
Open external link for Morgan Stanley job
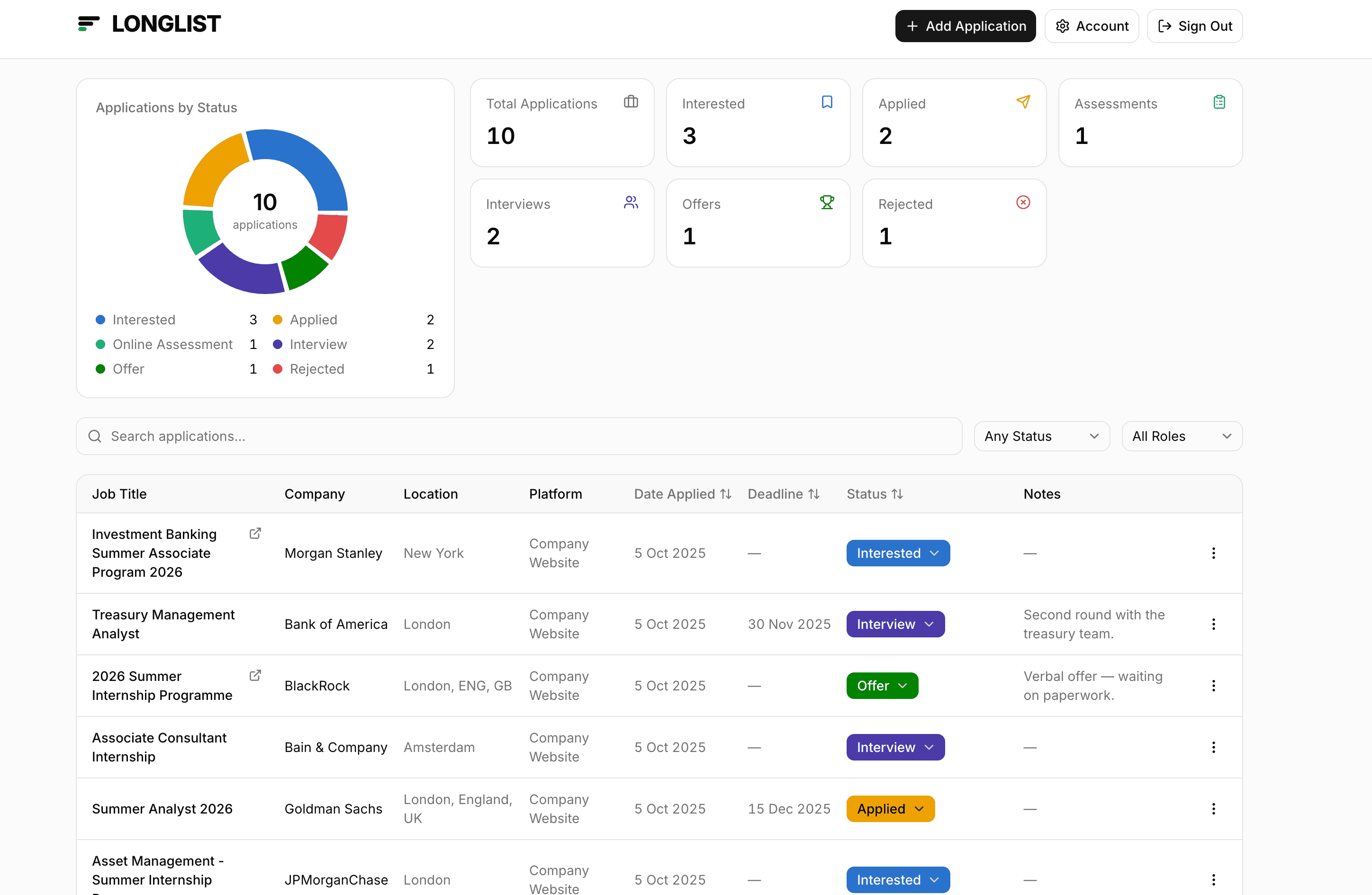[255, 534]
